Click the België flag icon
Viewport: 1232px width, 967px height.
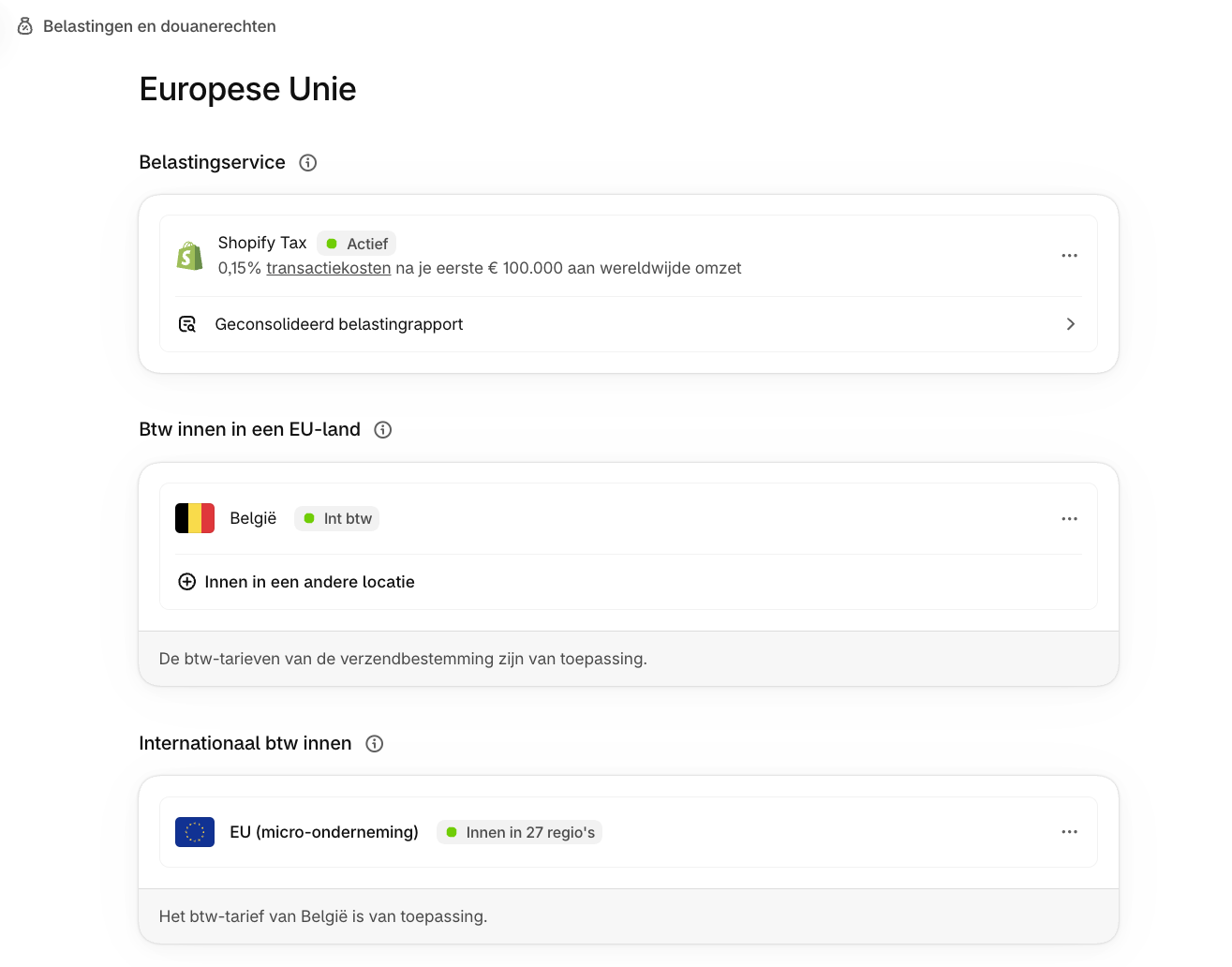pos(195,518)
